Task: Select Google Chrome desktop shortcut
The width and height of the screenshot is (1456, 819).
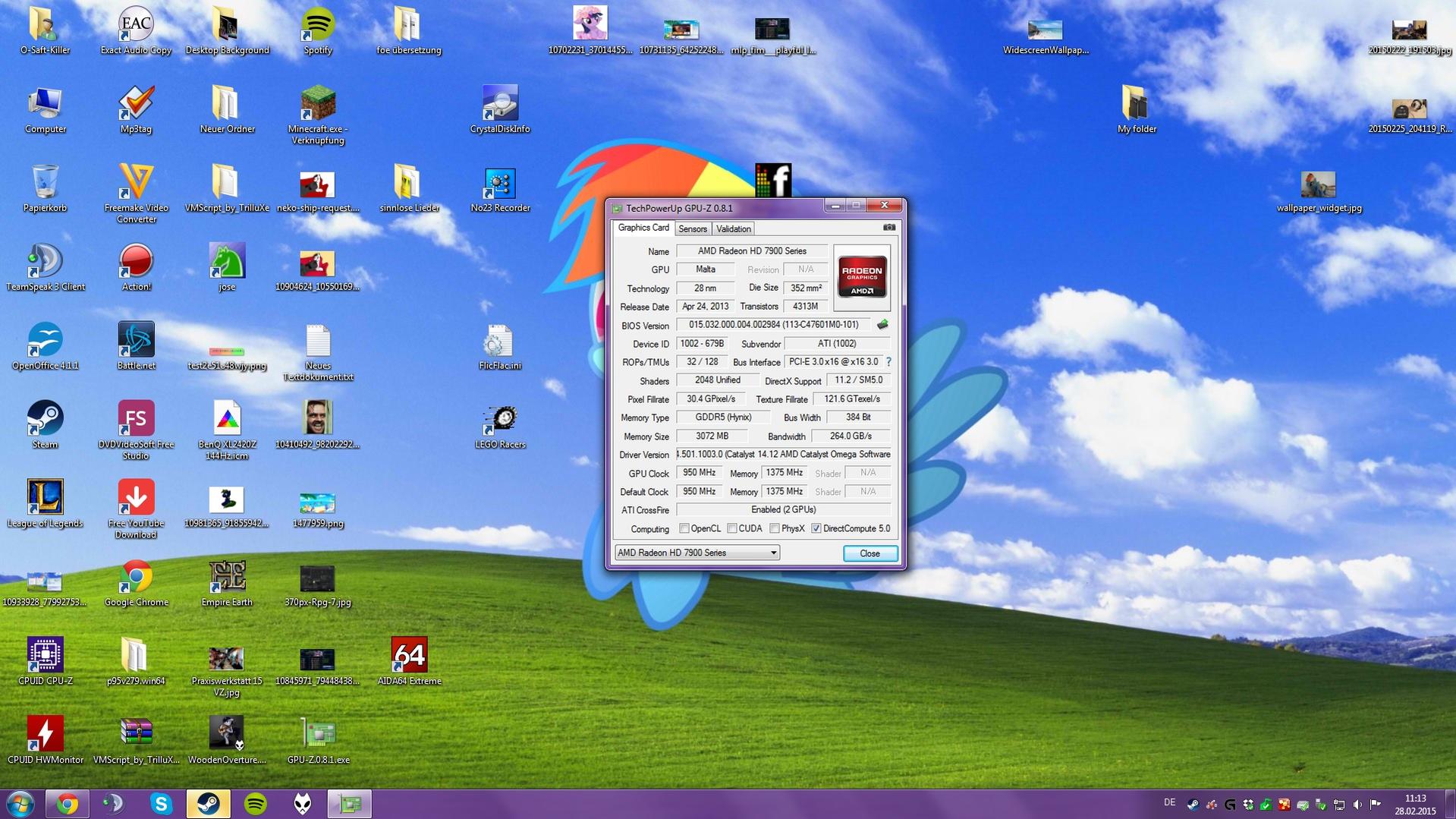Action: (136, 582)
